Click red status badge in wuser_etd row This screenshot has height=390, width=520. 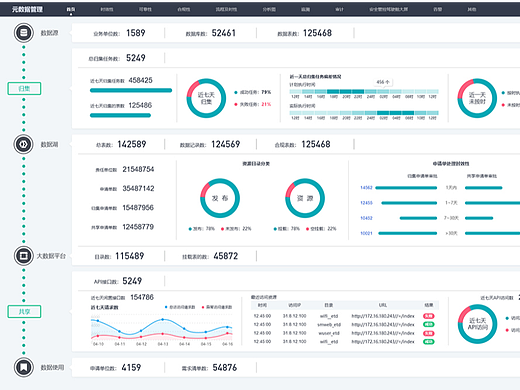pos(429,333)
